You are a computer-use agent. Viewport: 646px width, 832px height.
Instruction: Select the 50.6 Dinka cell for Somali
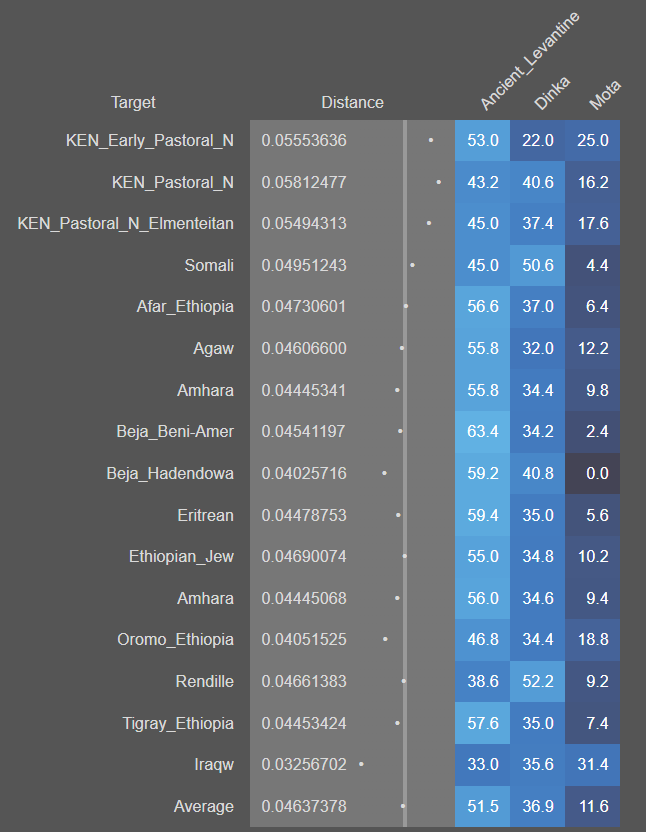[537, 265]
